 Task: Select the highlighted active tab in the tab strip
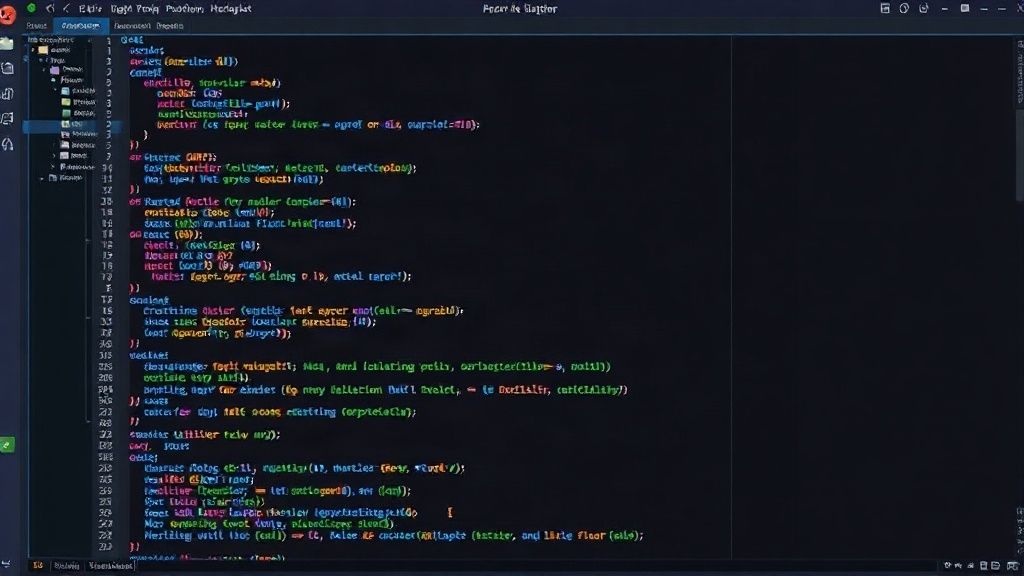81,25
